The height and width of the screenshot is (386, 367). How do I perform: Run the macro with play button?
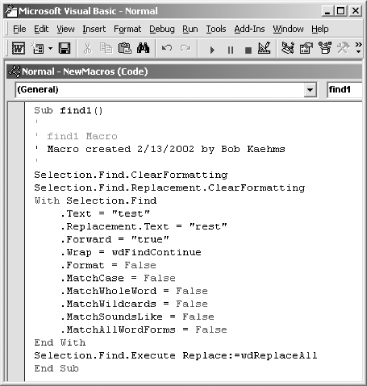coord(212,50)
